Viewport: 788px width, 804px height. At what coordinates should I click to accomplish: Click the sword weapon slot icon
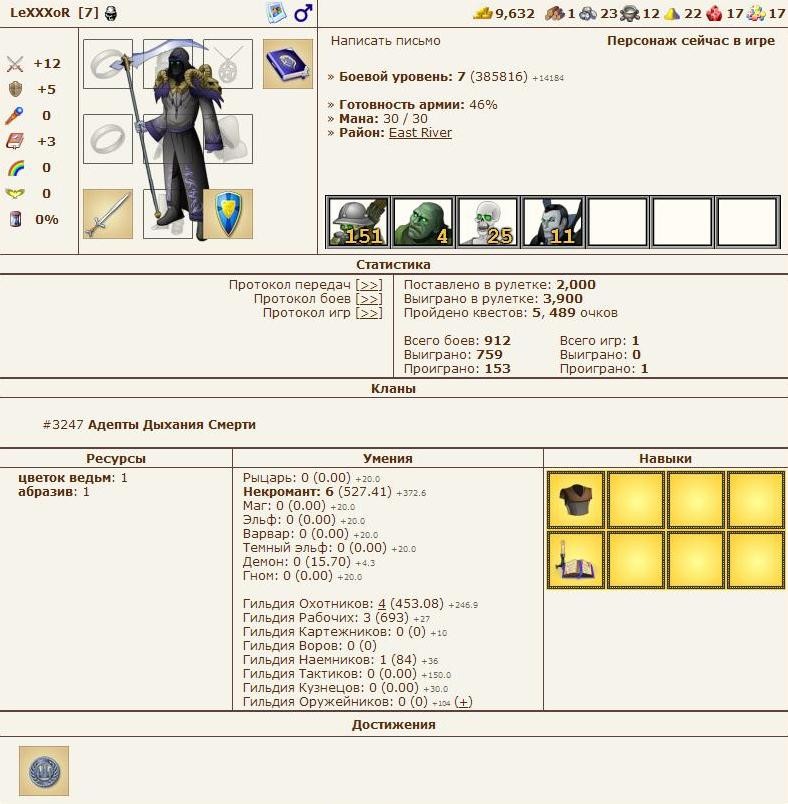(107, 214)
